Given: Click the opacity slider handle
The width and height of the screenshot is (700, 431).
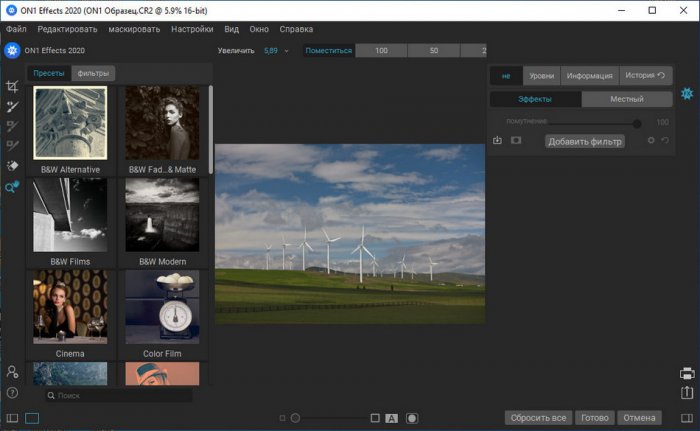Looking at the screenshot, I should click(637, 123).
